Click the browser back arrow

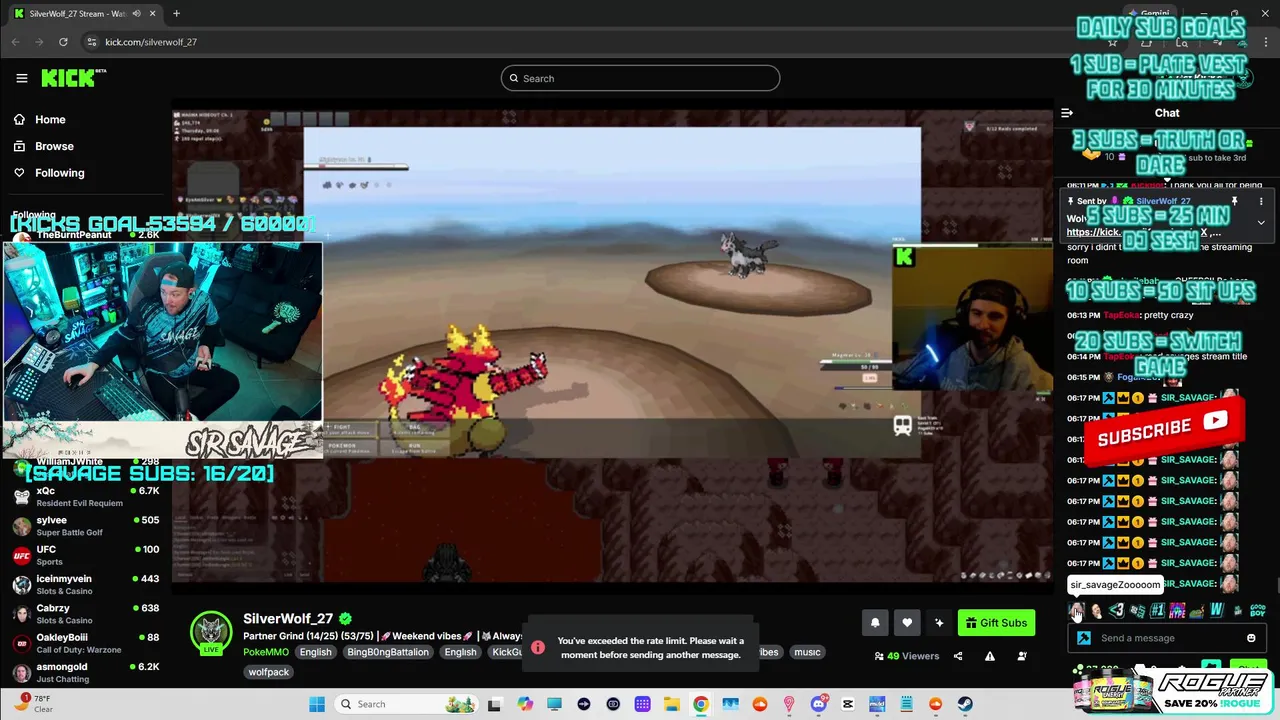click(x=15, y=42)
